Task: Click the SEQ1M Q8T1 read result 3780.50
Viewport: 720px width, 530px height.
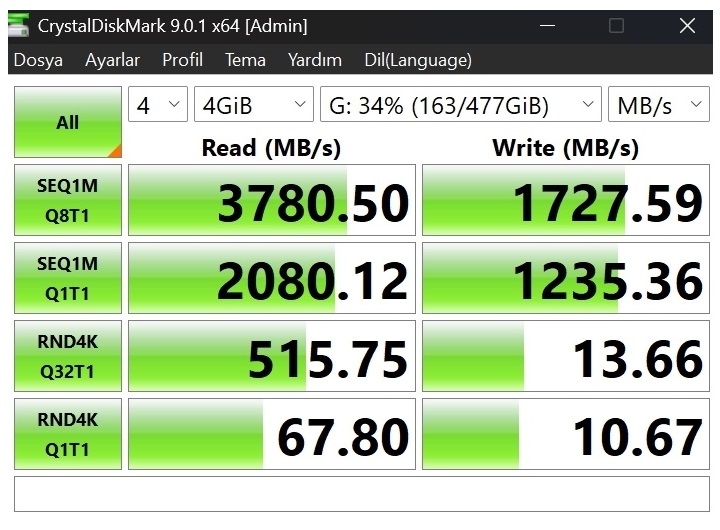Action: [272, 200]
